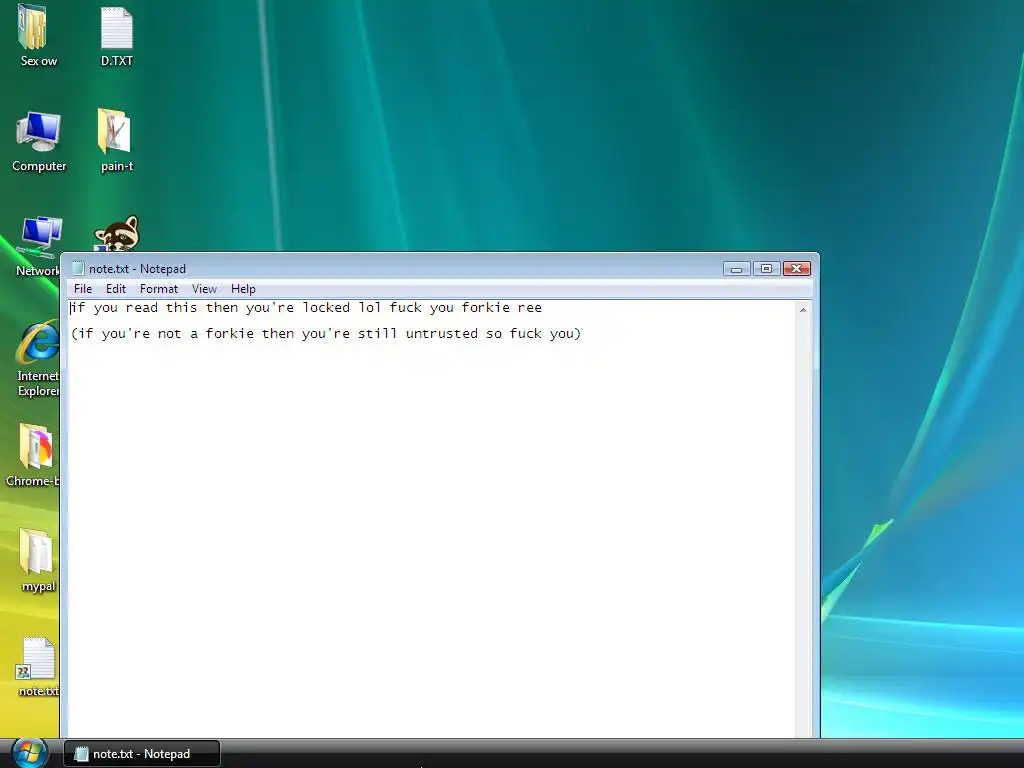
Task: Open the mypal folder icon
Action: tap(38, 560)
